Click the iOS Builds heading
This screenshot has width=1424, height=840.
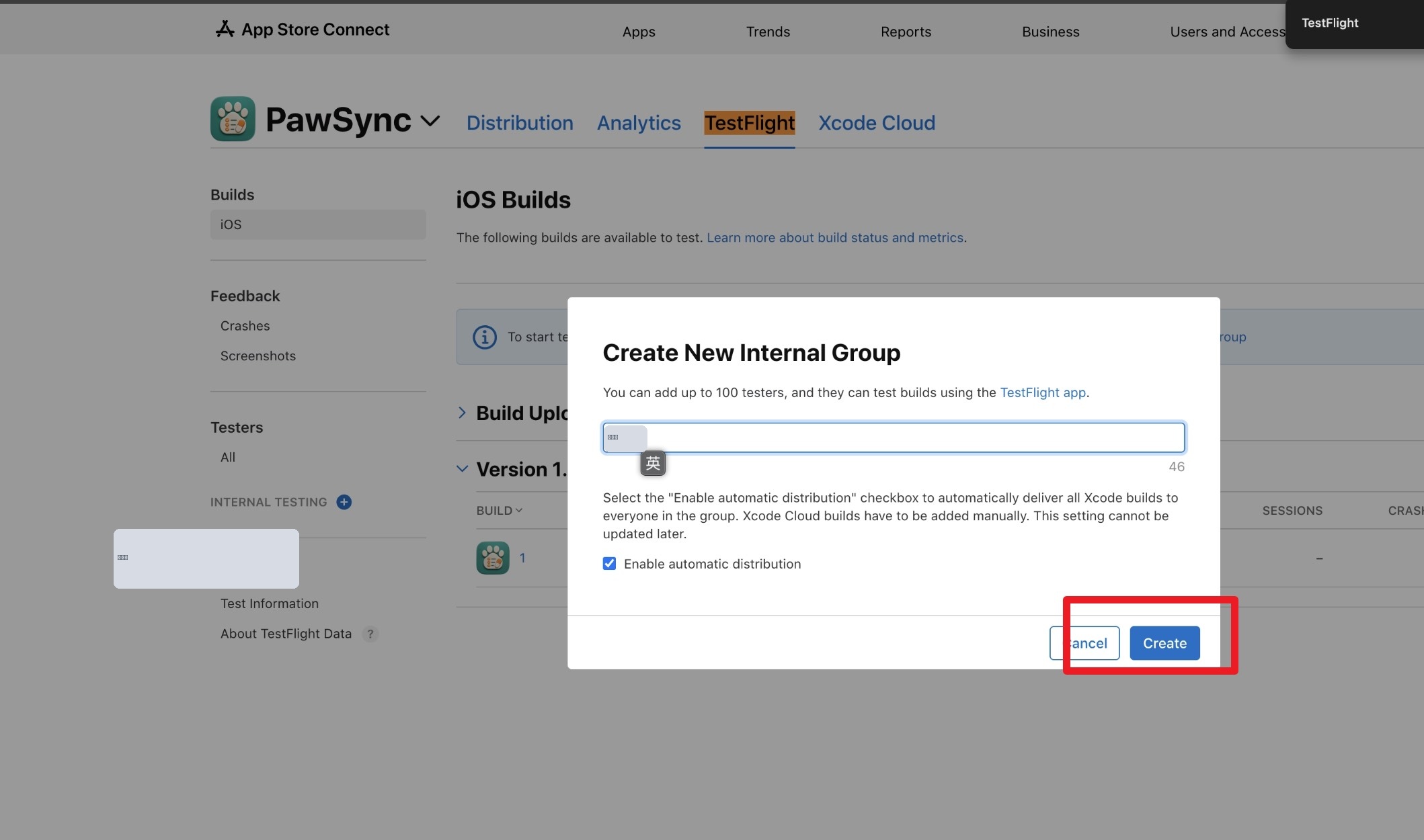[x=513, y=200]
